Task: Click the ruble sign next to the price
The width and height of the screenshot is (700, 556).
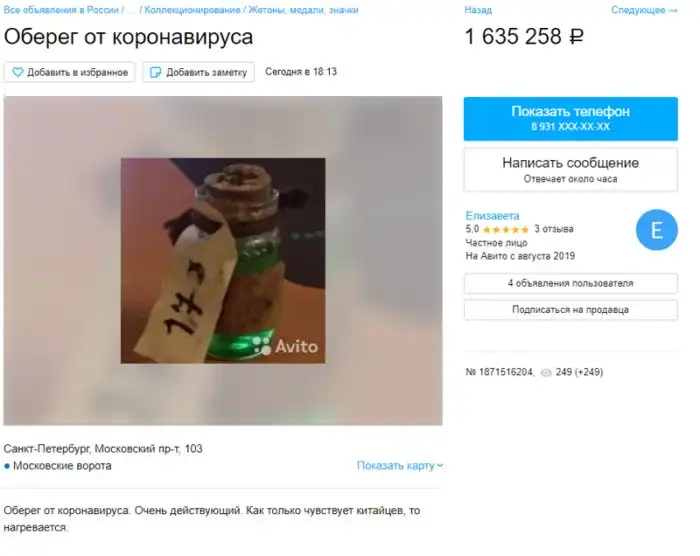Action: point(576,37)
